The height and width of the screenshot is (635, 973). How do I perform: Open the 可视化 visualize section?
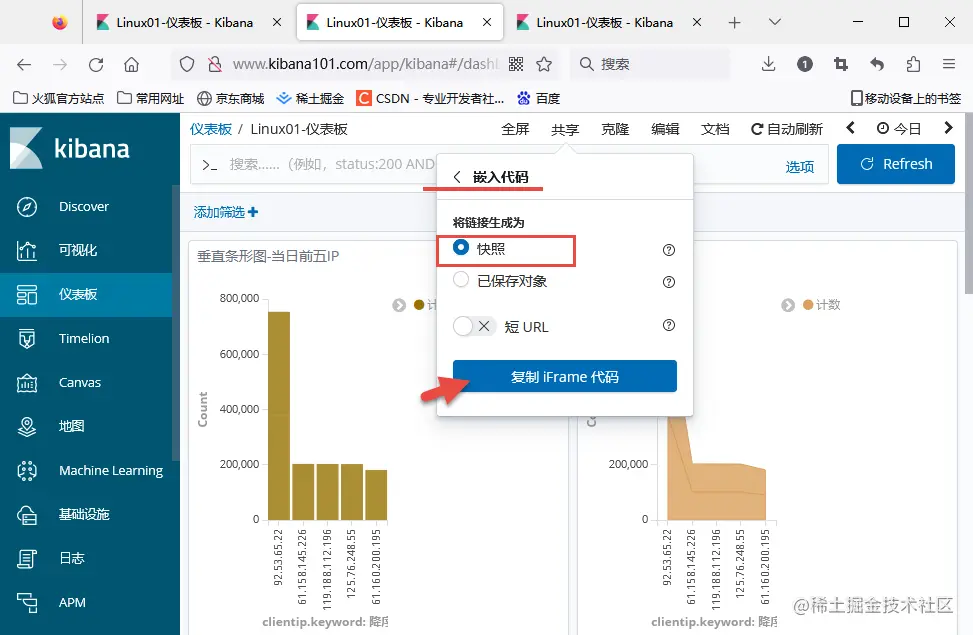tap(78, 250)
